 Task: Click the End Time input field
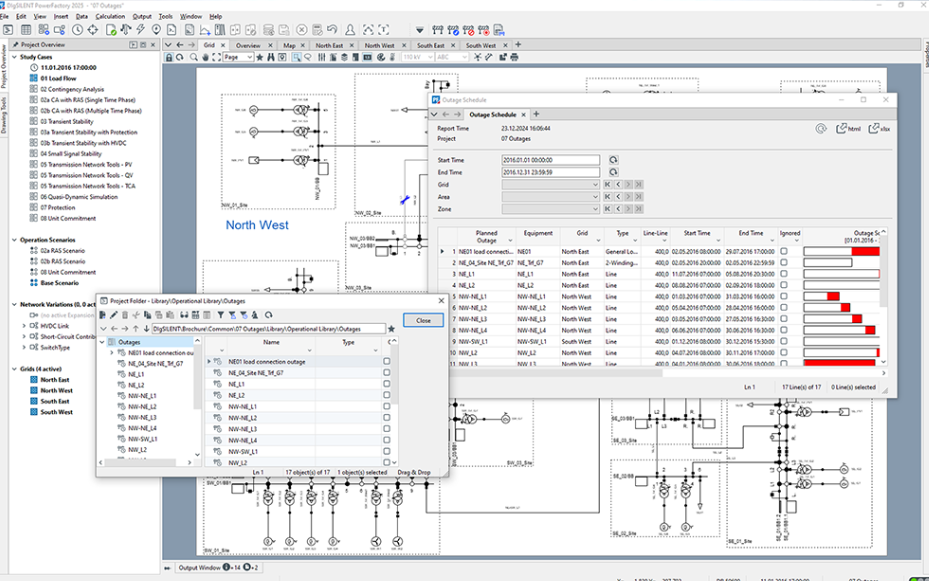click(550, 172)
